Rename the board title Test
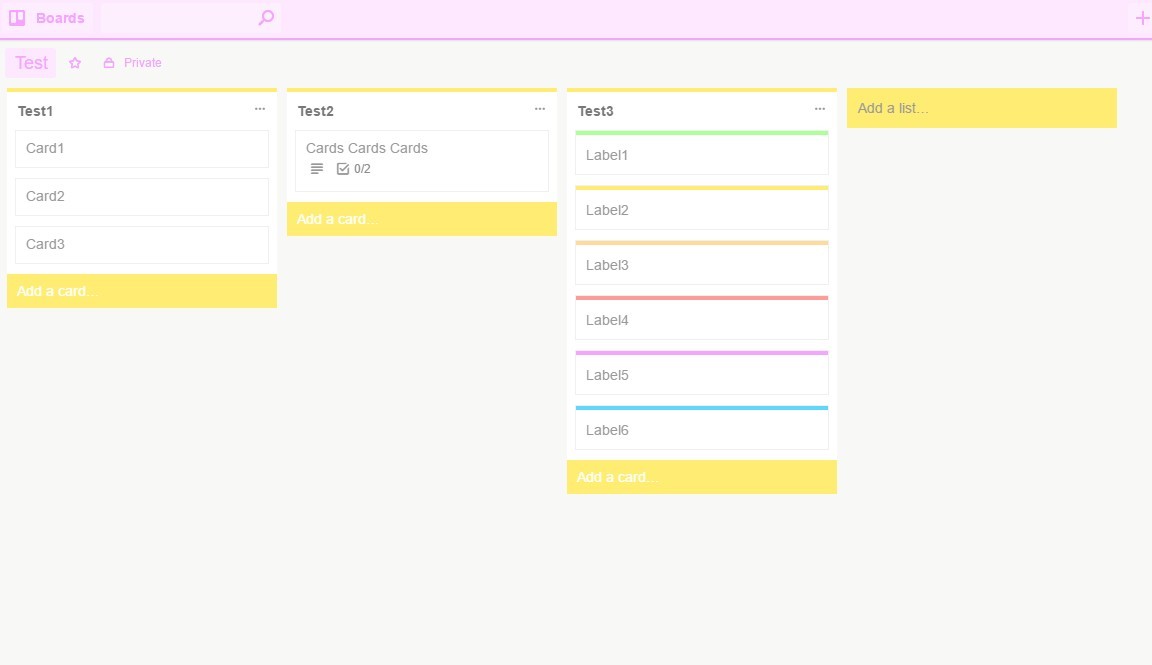 31,62
